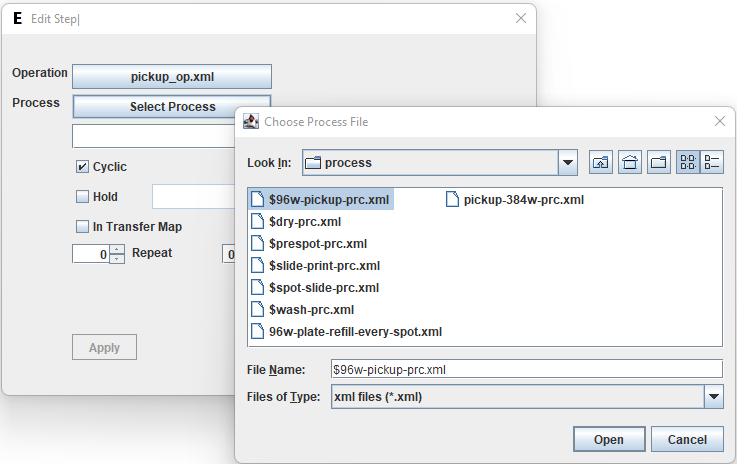Select the $dry-prc.xml file
737x464 pixels.
coord(304,222)
